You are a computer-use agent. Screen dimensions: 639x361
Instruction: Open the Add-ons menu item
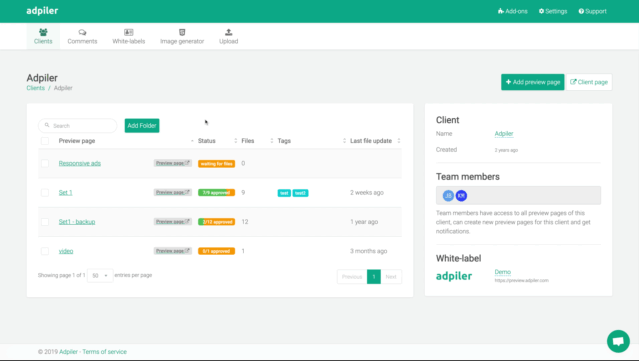click(x=513, y=11)
